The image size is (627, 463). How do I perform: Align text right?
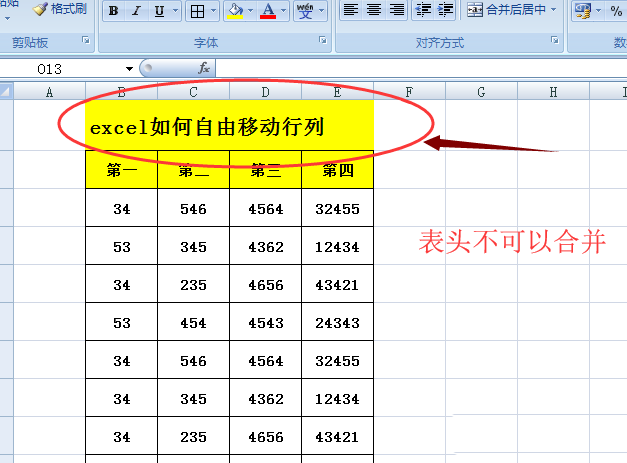tap(397, 10)
